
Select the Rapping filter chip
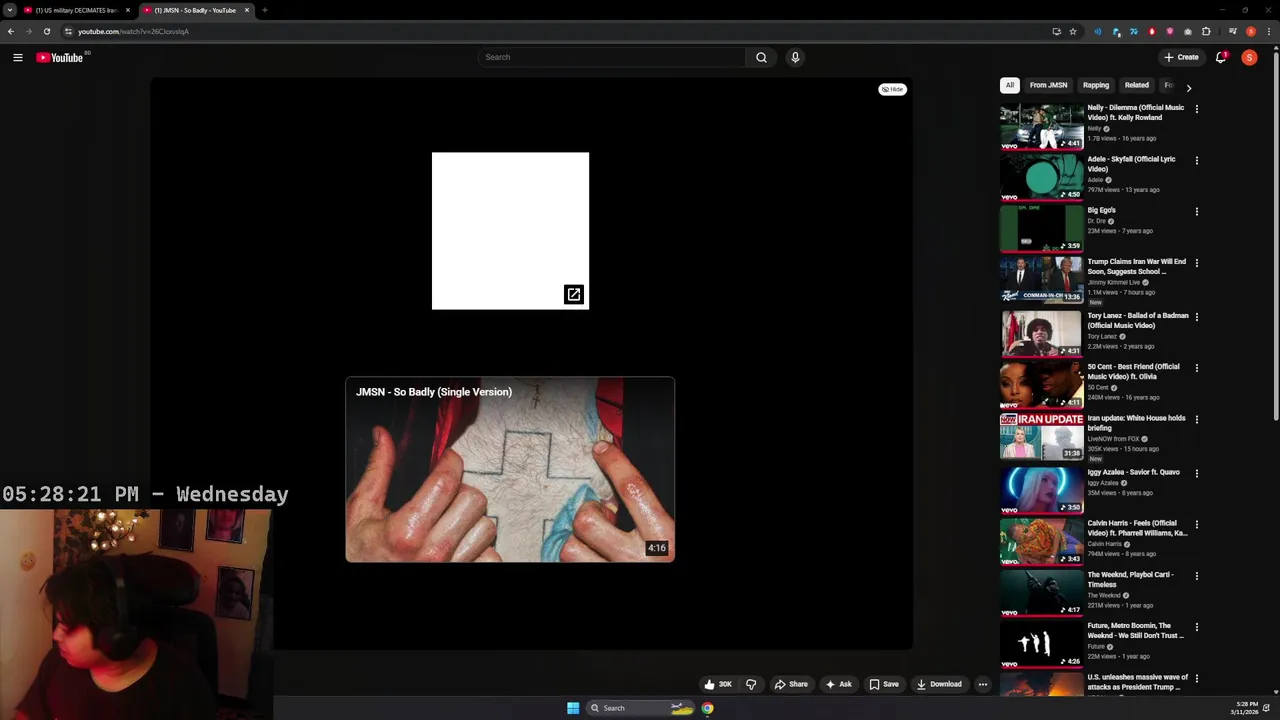click(1096, 85)
